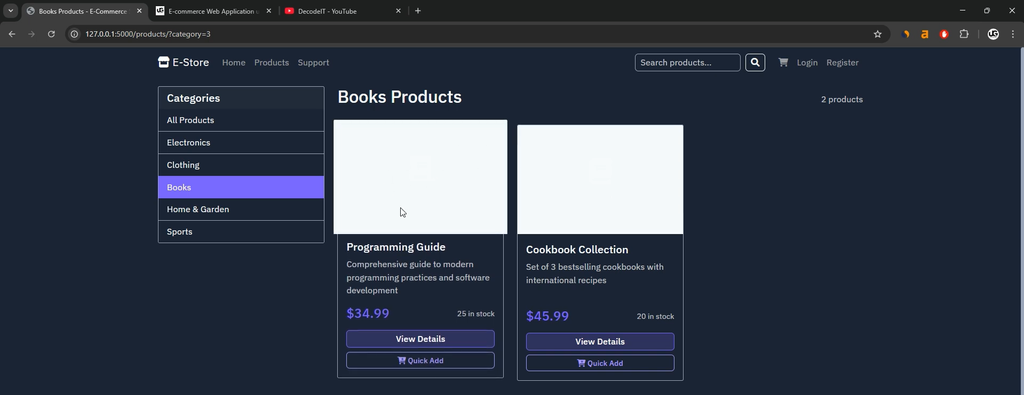Click the Programming Guide product image
Screen dimensions: 1024x395
click(421, 176)
